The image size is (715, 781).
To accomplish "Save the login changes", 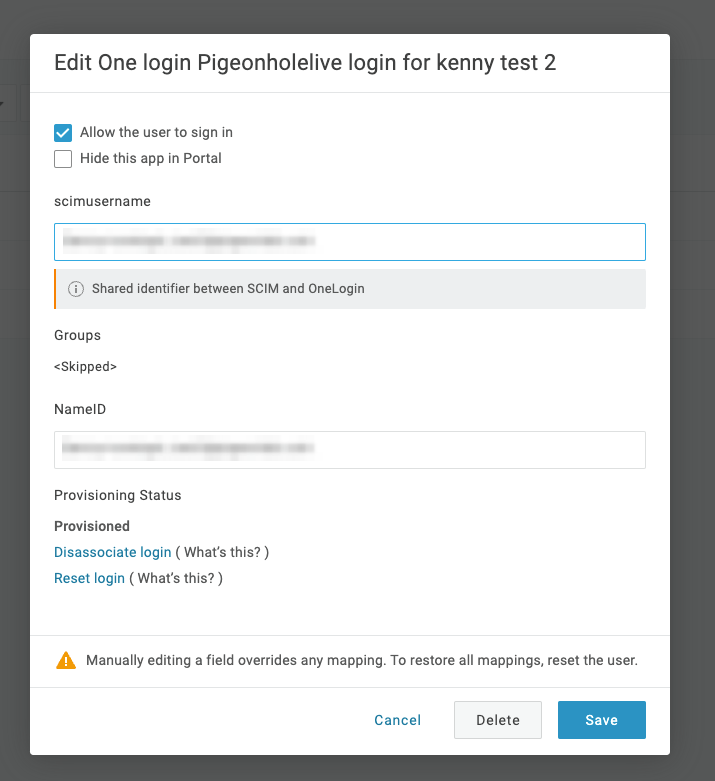I will click(602, 720).
